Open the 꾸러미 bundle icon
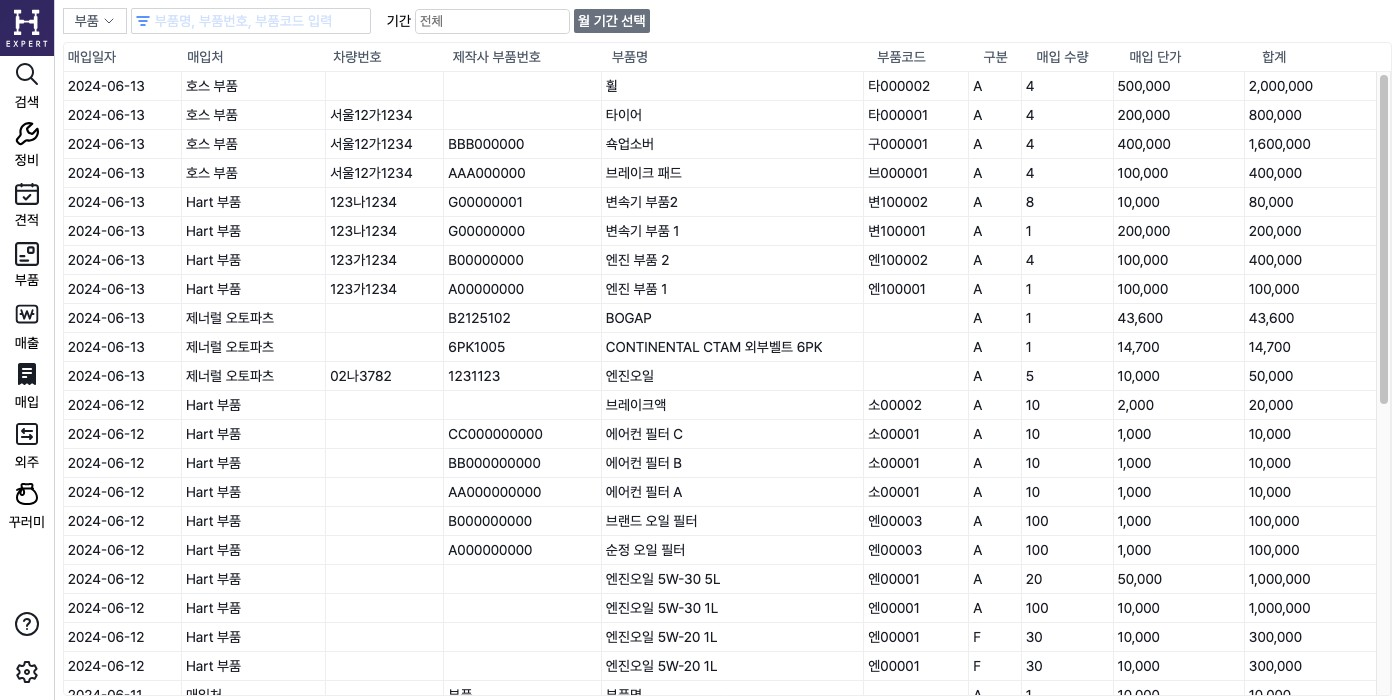This screenshot has height=700, width=1400. [x=27, y=505]
